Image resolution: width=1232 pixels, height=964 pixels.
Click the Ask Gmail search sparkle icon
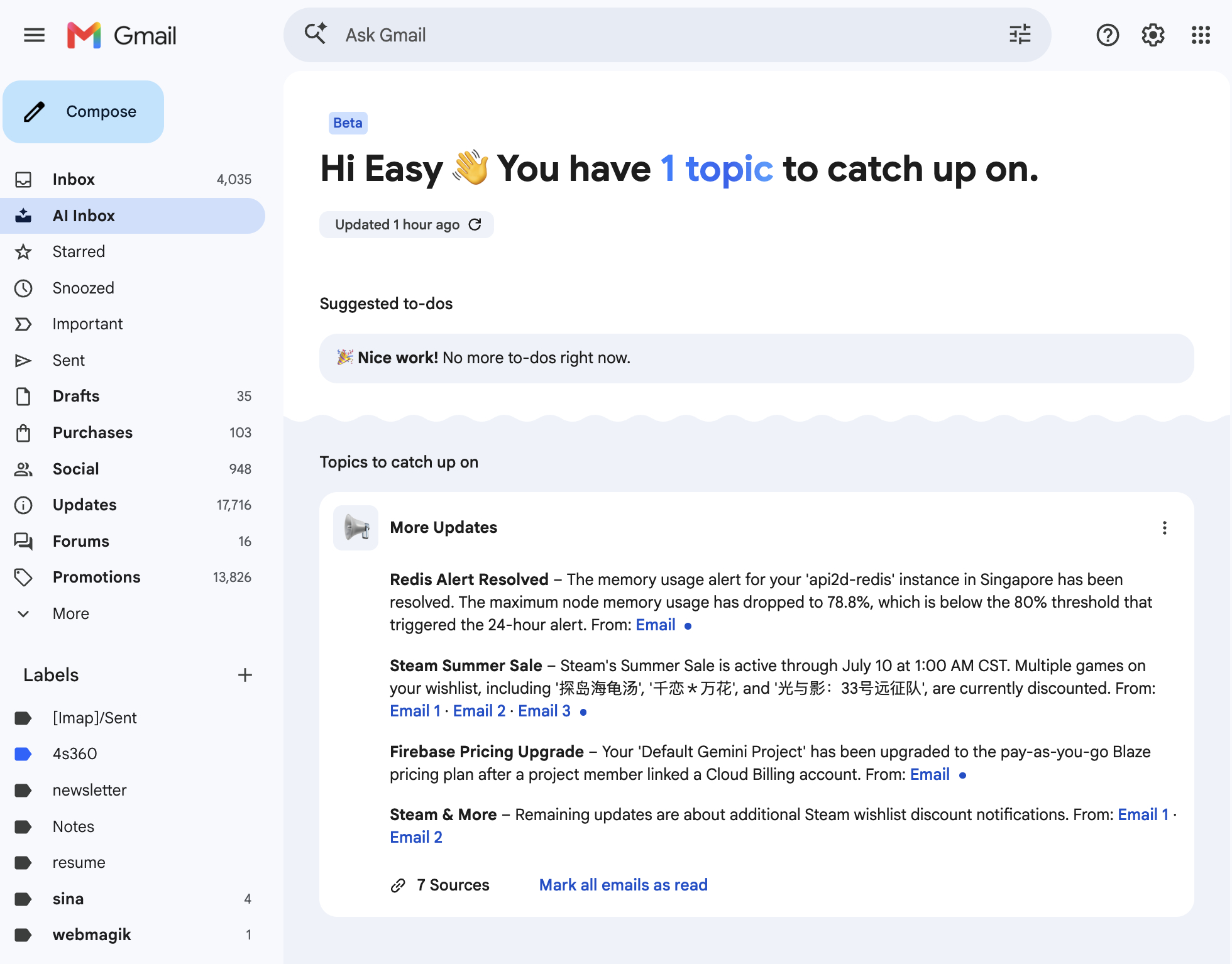(x=316, y=34)
